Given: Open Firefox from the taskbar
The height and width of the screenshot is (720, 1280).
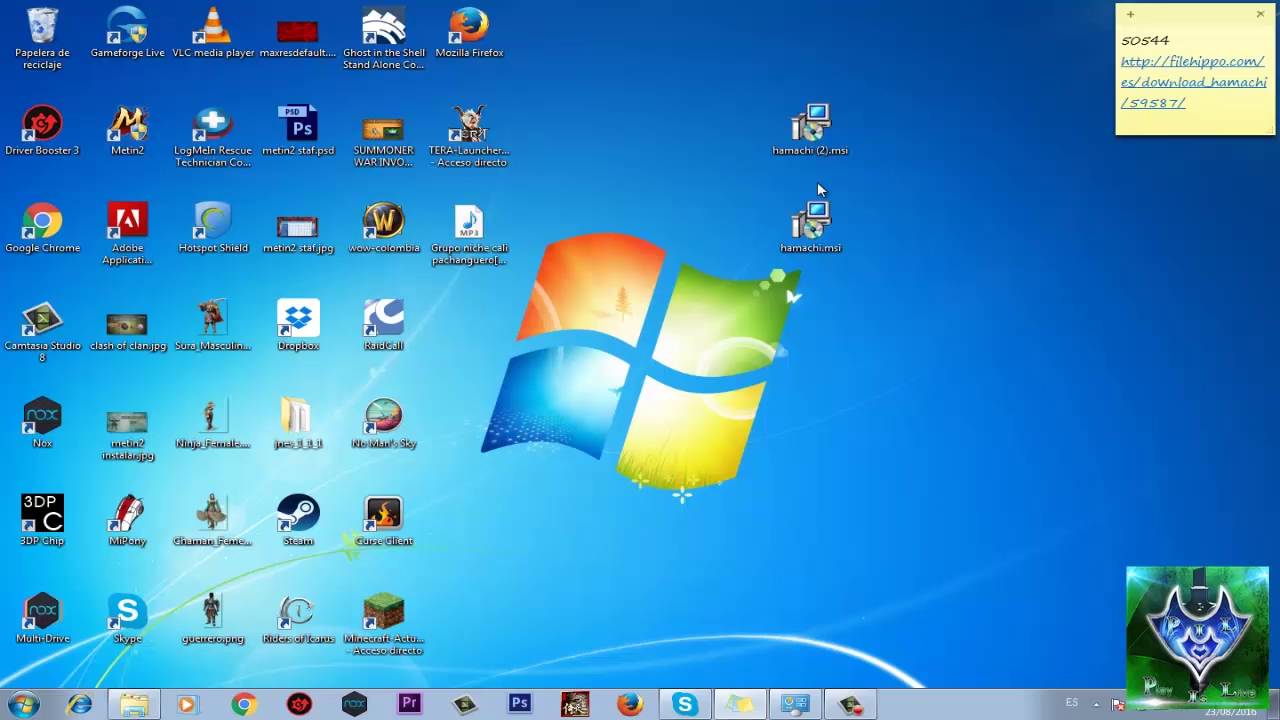Looking at the screenshot, I should coord(630,704).
